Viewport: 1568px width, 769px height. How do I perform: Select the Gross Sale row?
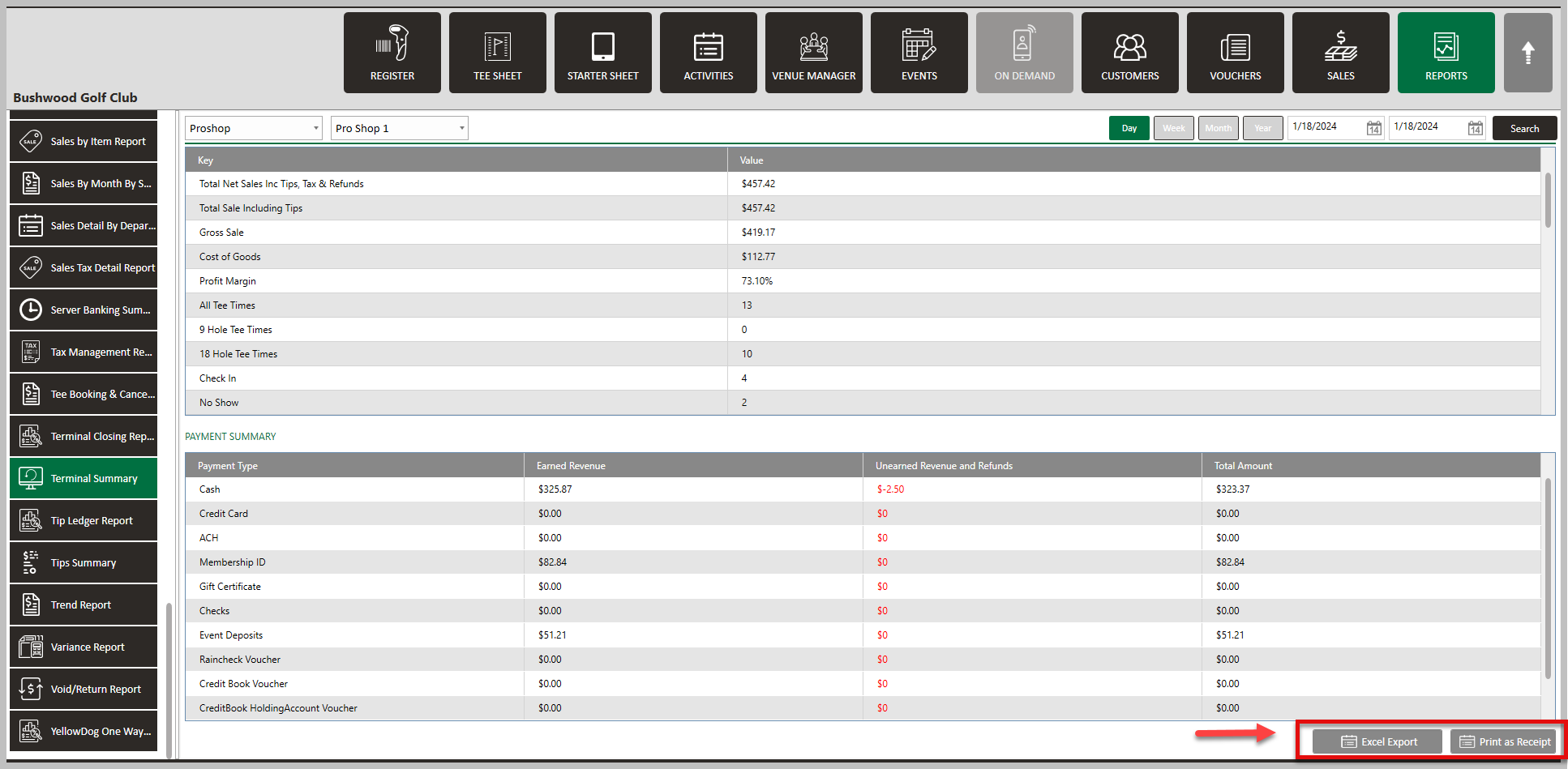coord(863,233)
